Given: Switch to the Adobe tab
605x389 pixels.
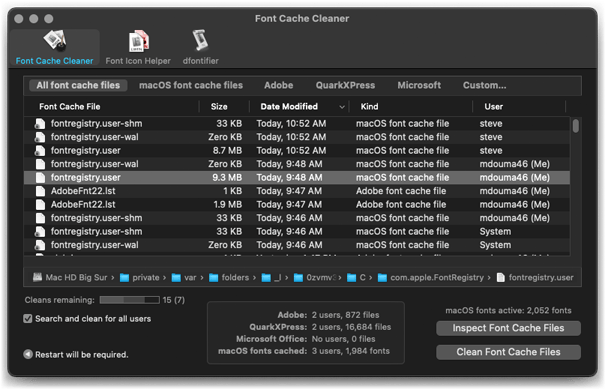Looking at the screenshot, I should pyautogui.click(x=279, y=85).
